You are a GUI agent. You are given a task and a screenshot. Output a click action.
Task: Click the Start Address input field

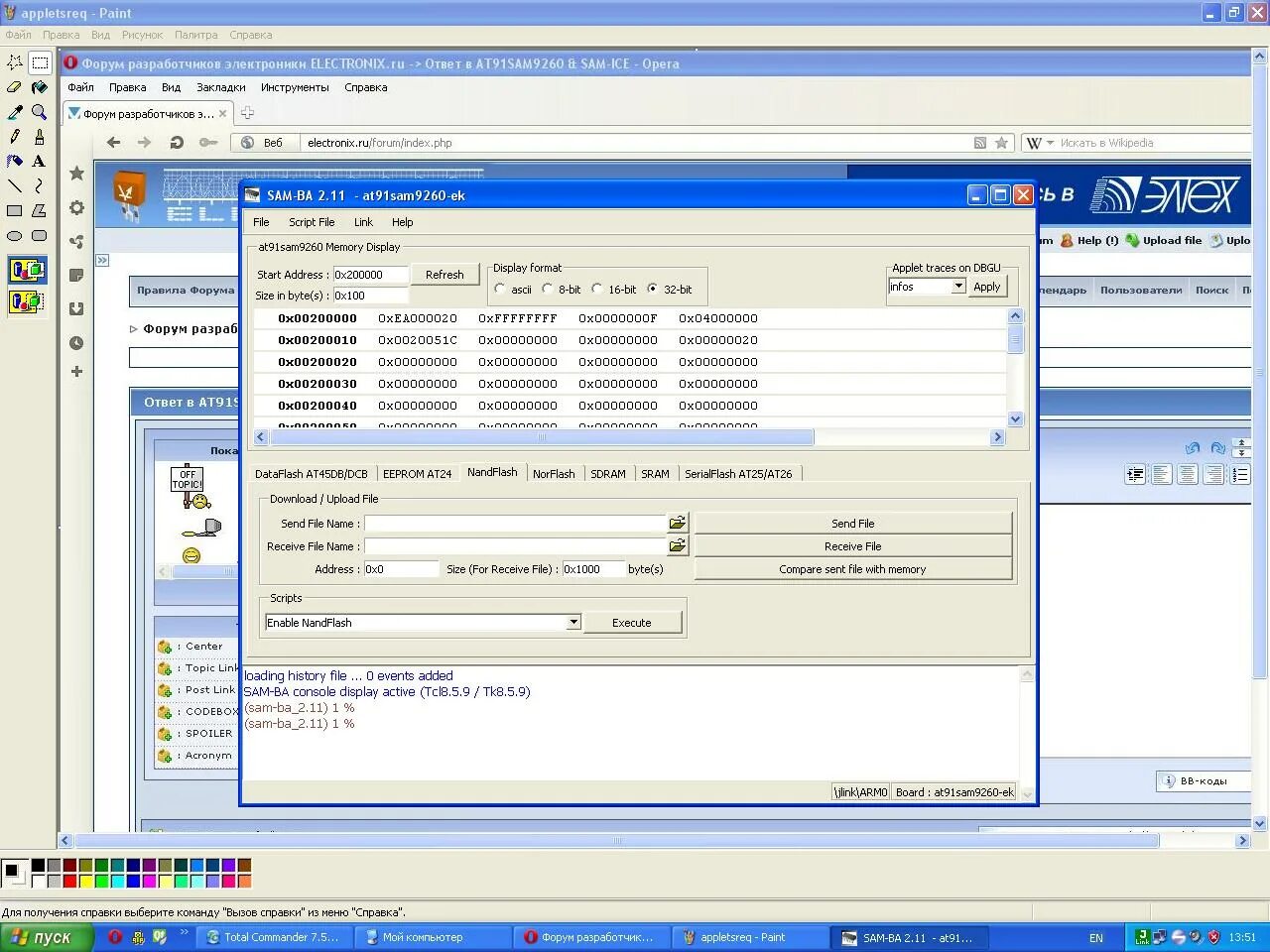pyautogui.click(x=370, y=275)
